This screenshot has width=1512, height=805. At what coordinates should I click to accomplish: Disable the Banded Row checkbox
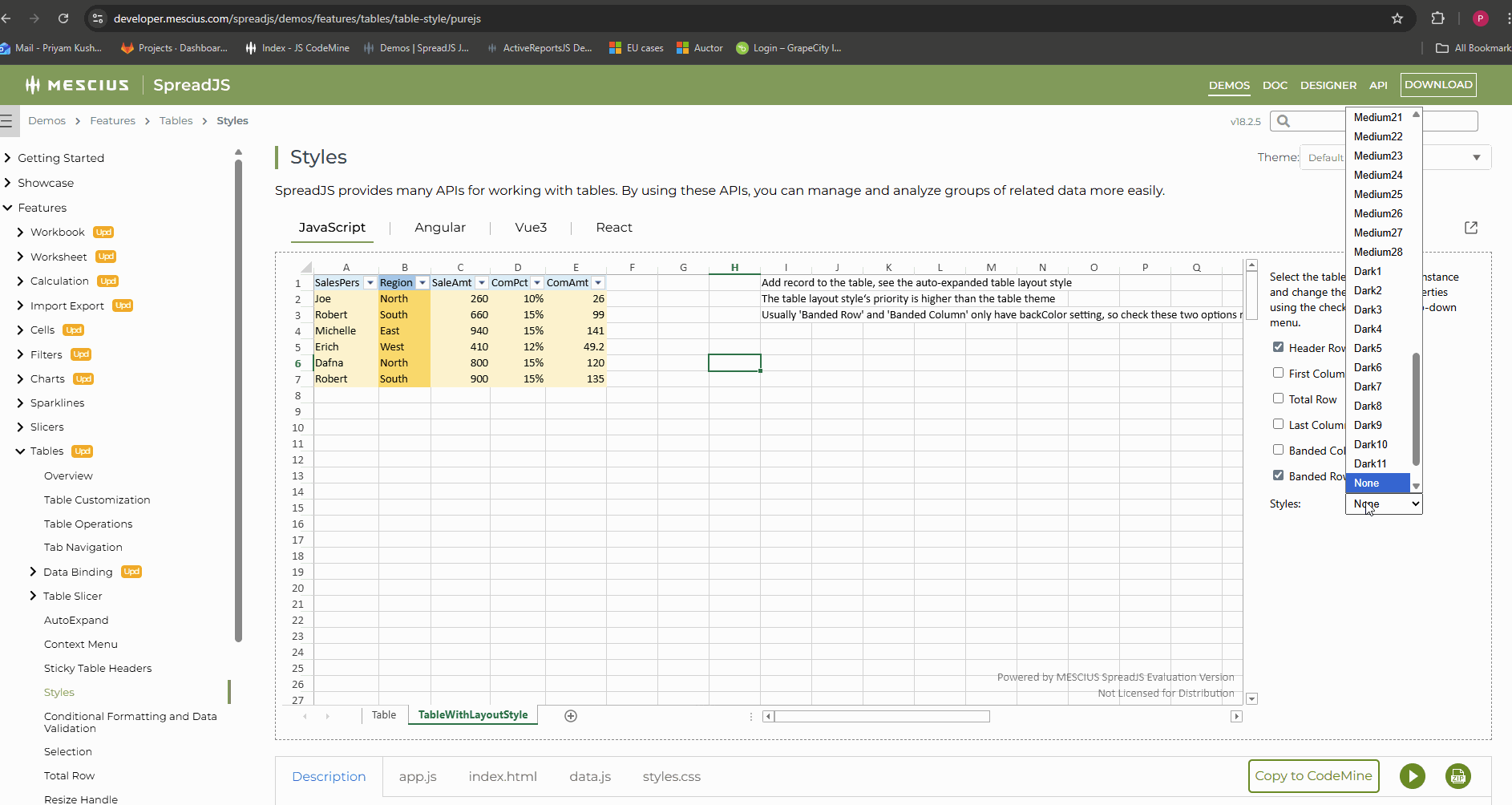coord(1278,475)
